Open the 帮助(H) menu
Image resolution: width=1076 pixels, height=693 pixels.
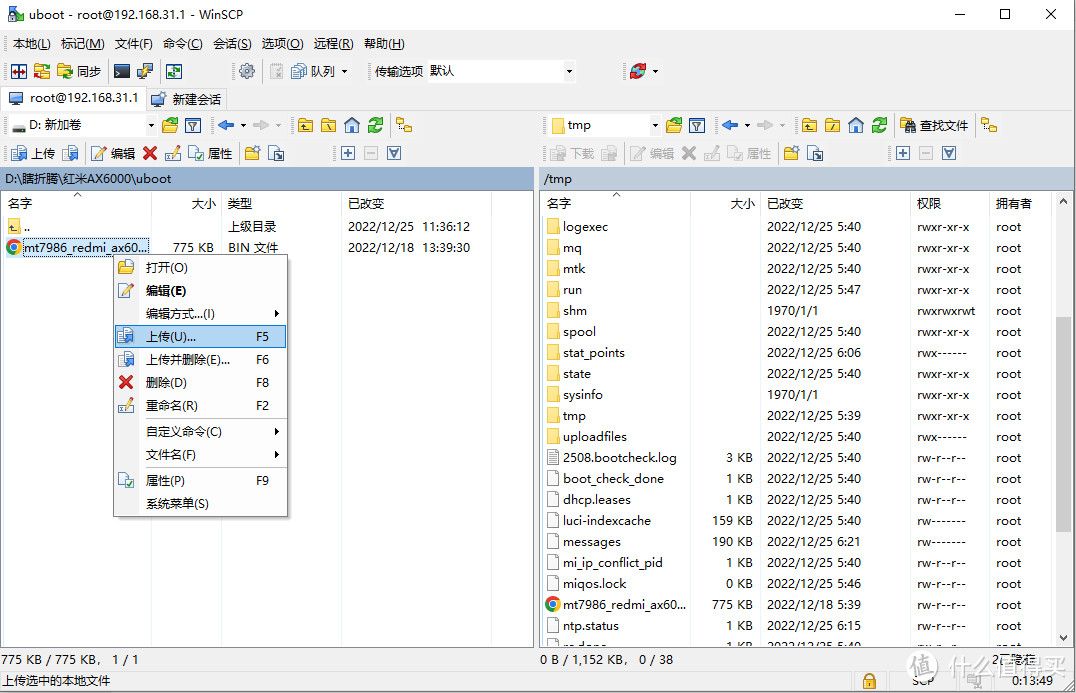[384, 44]
